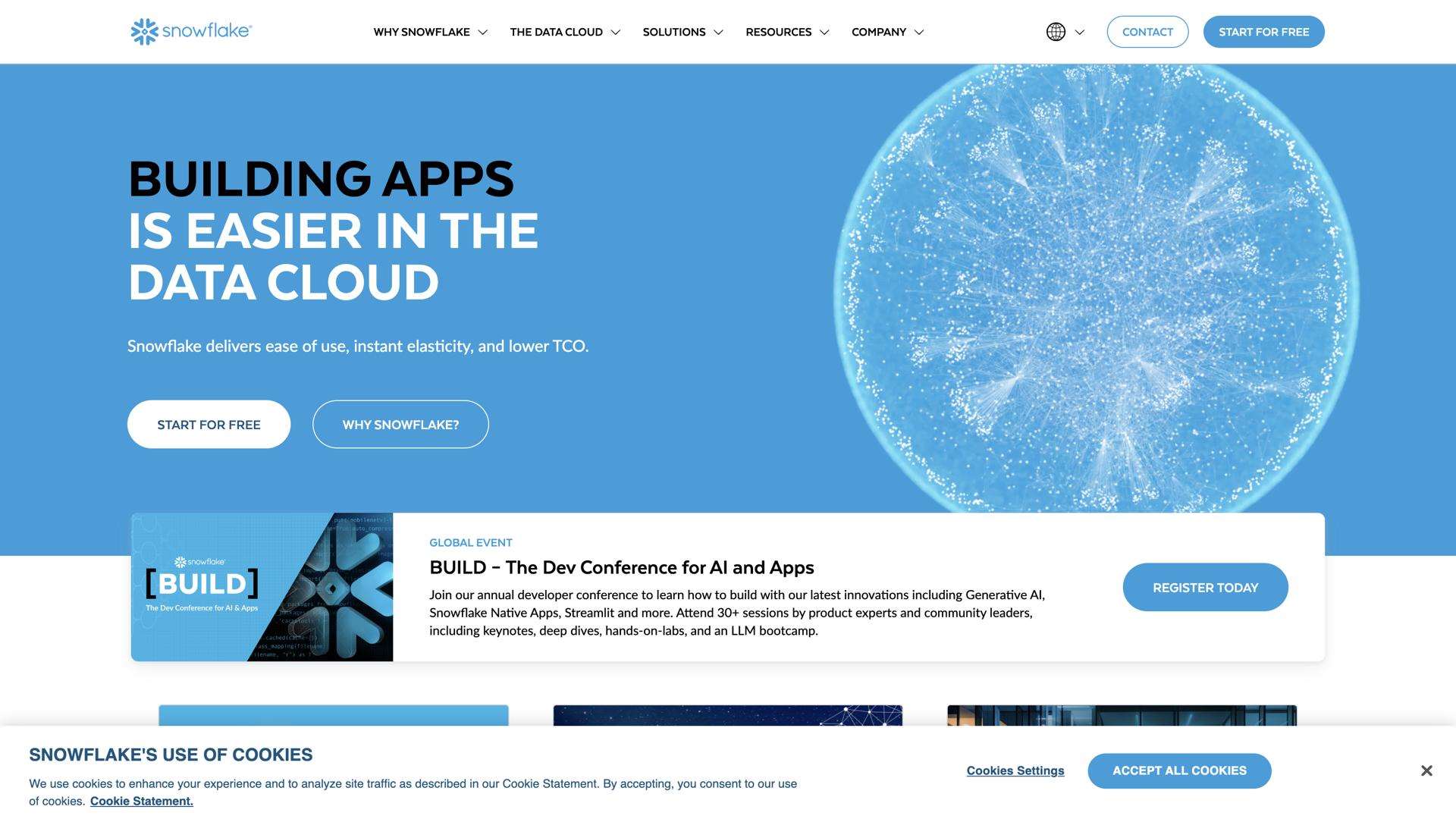
Task: Expand the chevron beside the globe icon
Action: tap(1080, 33)
